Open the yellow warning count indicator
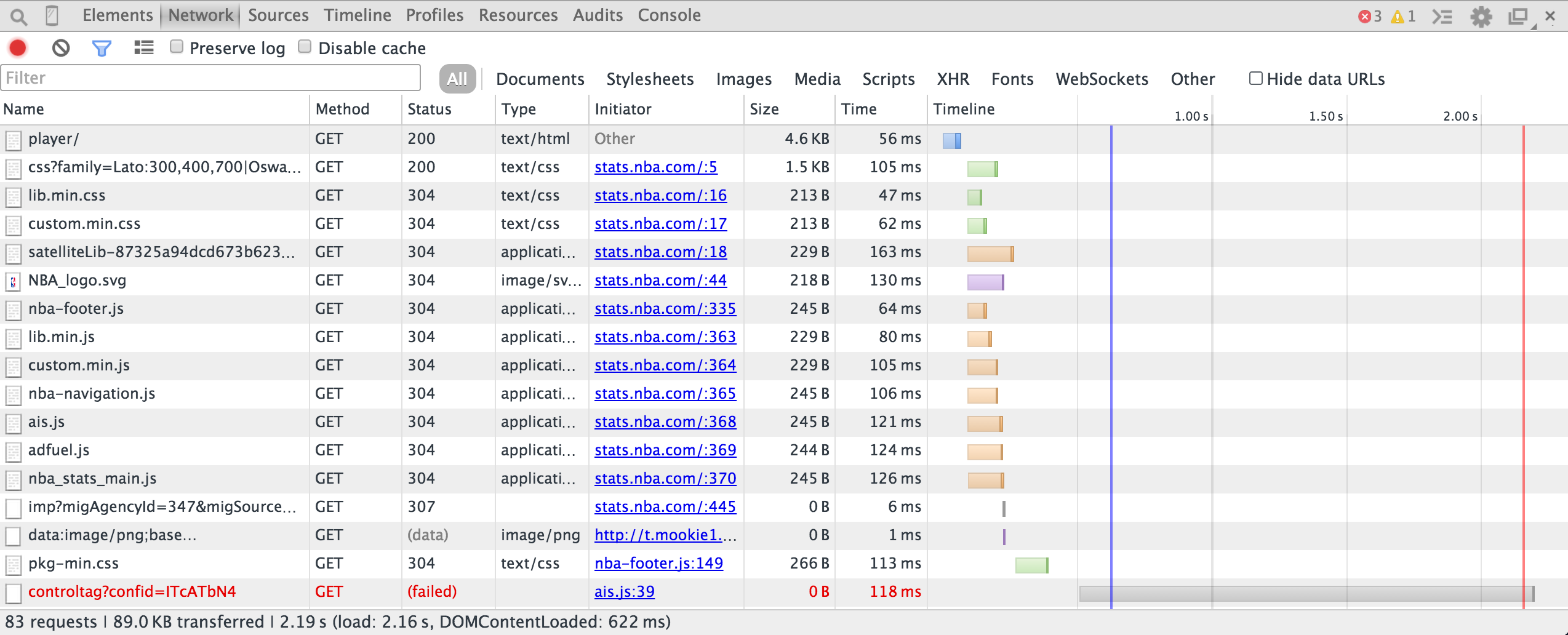This screenshot has height=635, width=1568. (x=1403, y=16)
